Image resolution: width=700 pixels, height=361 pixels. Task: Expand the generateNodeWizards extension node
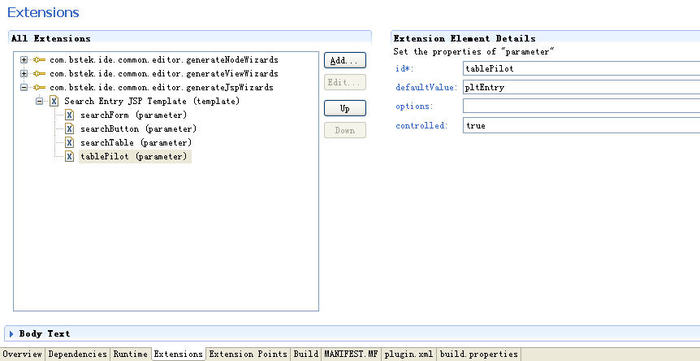click(x=24, y=60)
